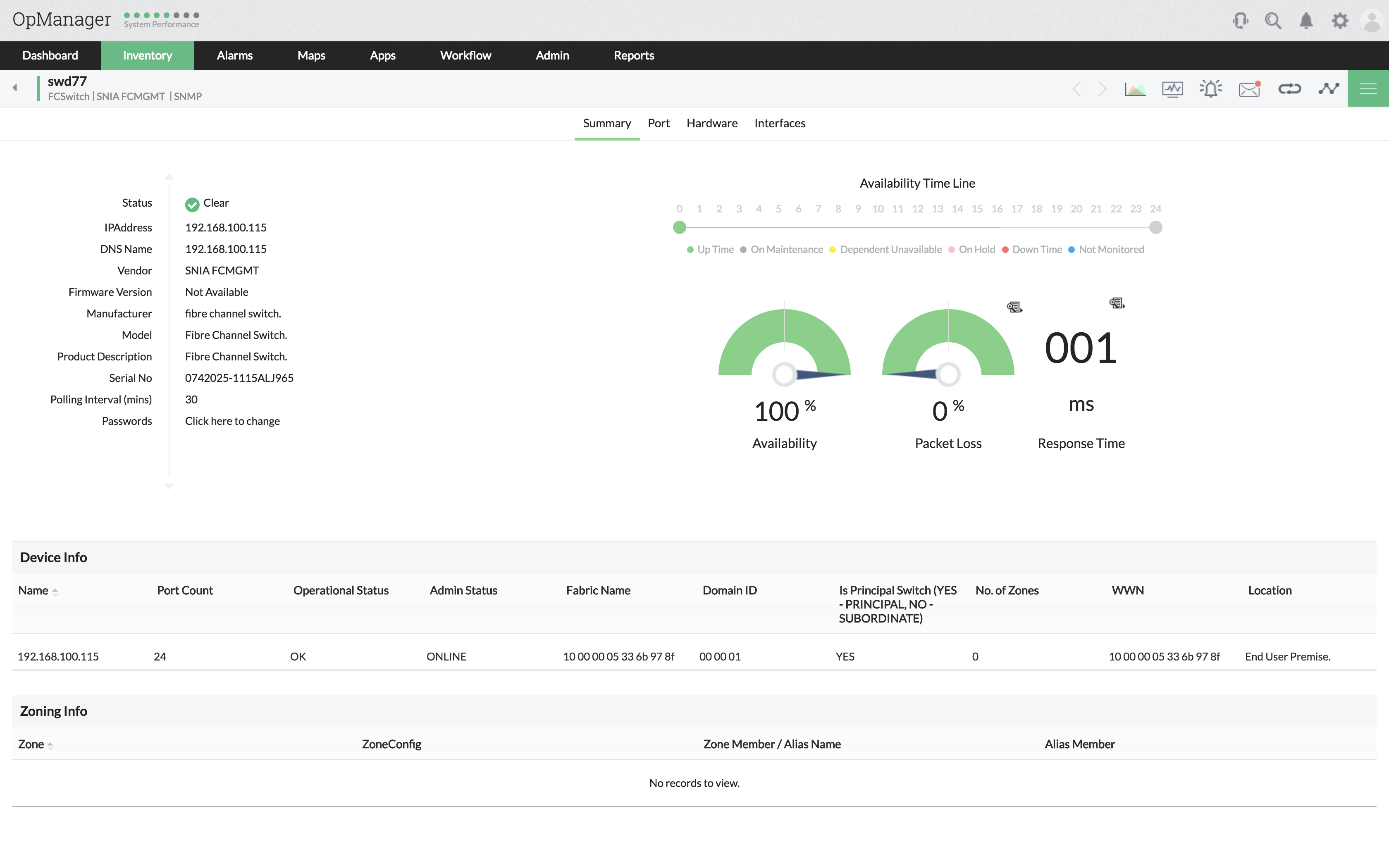Click the headset support icon
Viewport: 1389px width, 868px height.
[x=1240, y=21]
